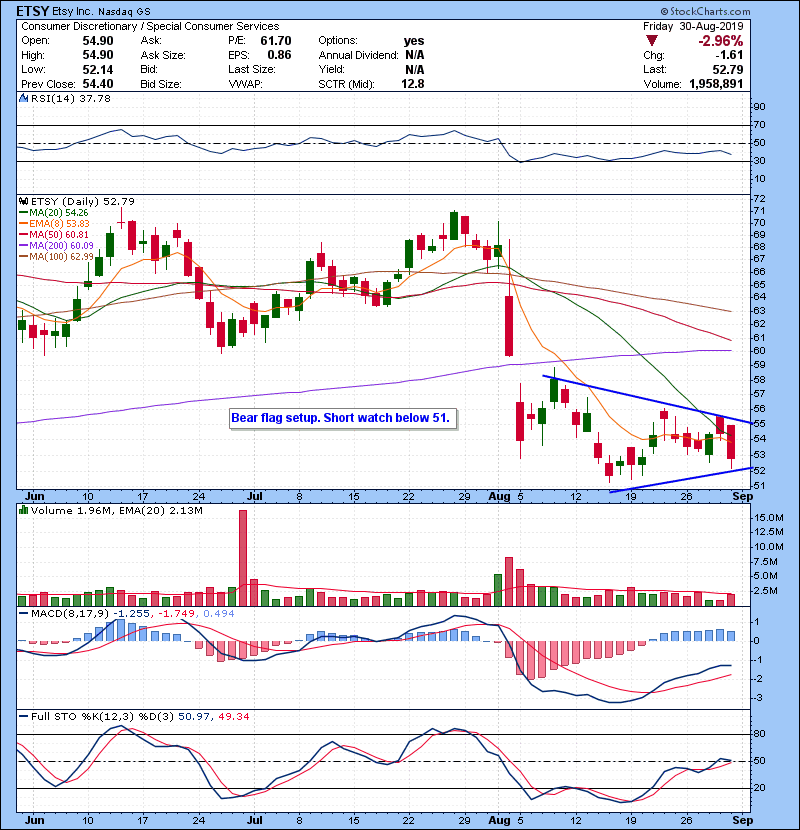Click the stochastic %D value 49.34

click(x=233, y=717)
